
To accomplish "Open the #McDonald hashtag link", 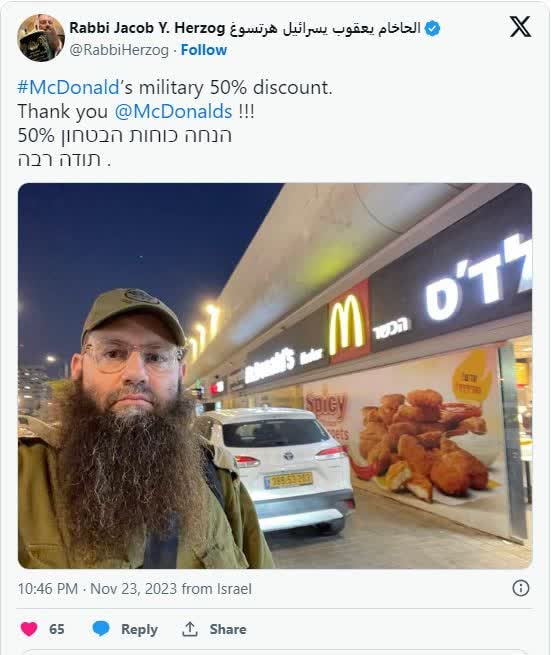I will 69,88.
